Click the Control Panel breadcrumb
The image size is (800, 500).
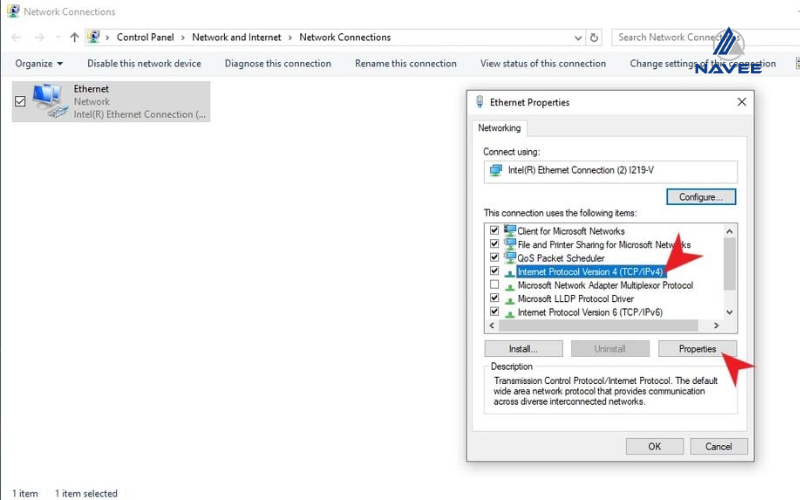pos(145,37)
